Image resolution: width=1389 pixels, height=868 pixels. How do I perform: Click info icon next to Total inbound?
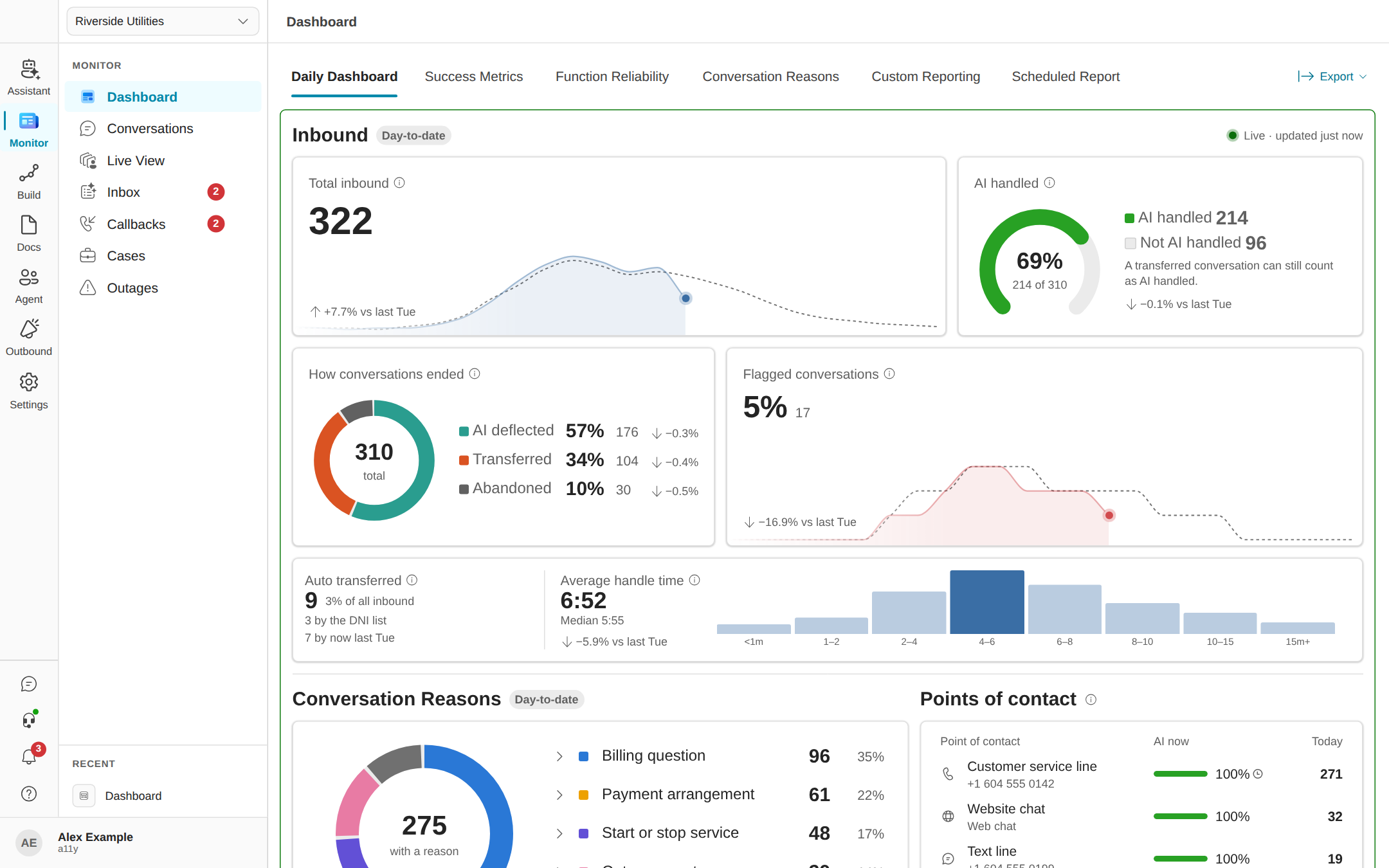(399, 183)
